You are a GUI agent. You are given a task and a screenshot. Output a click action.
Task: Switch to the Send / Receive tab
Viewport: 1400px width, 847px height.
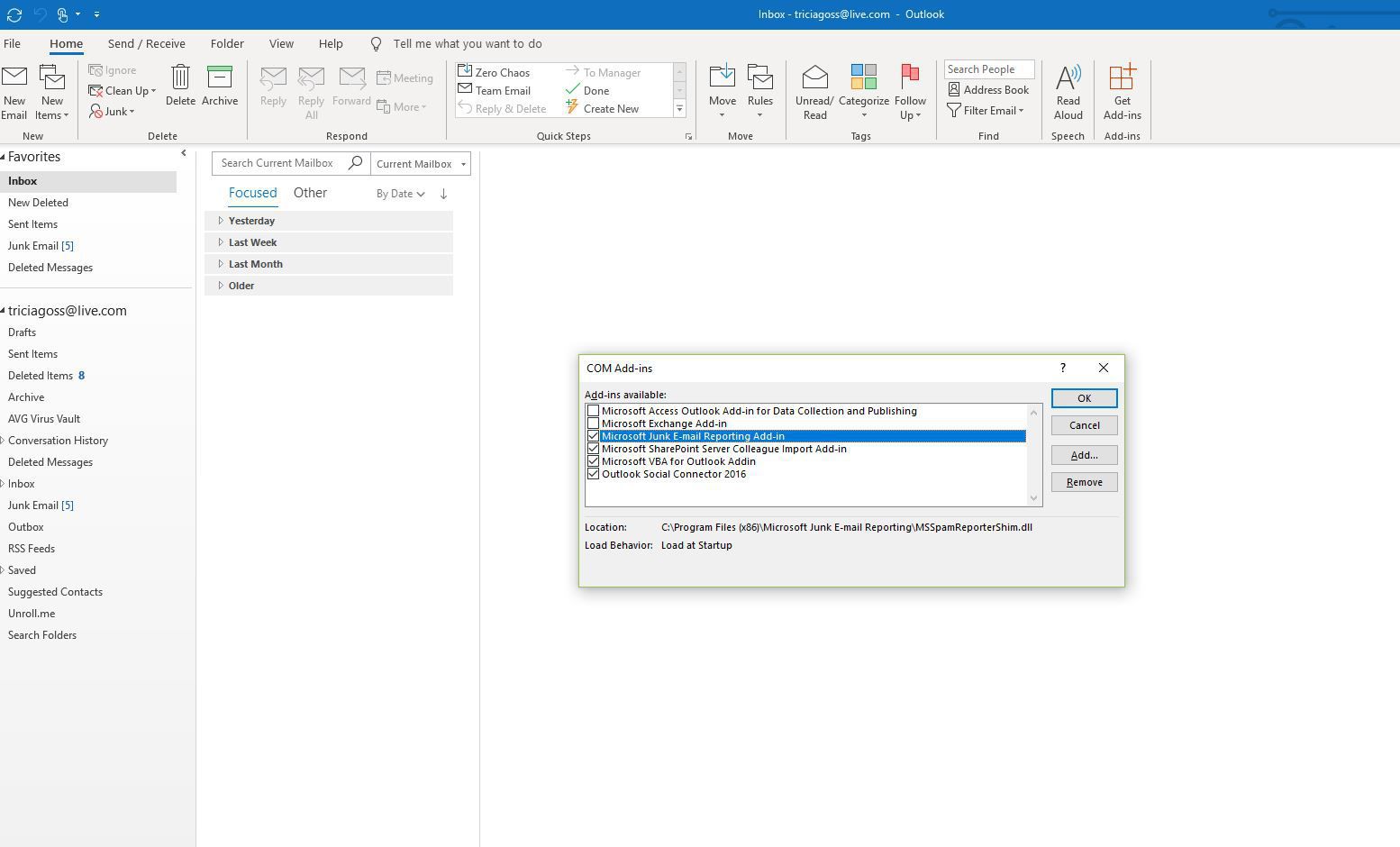tap(146, 43)
